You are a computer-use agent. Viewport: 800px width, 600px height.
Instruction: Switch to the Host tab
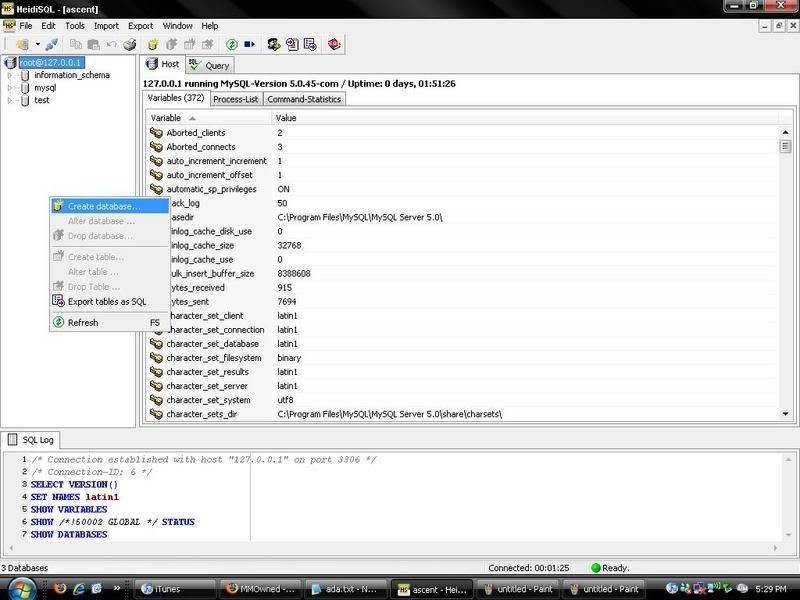point(163,64)
